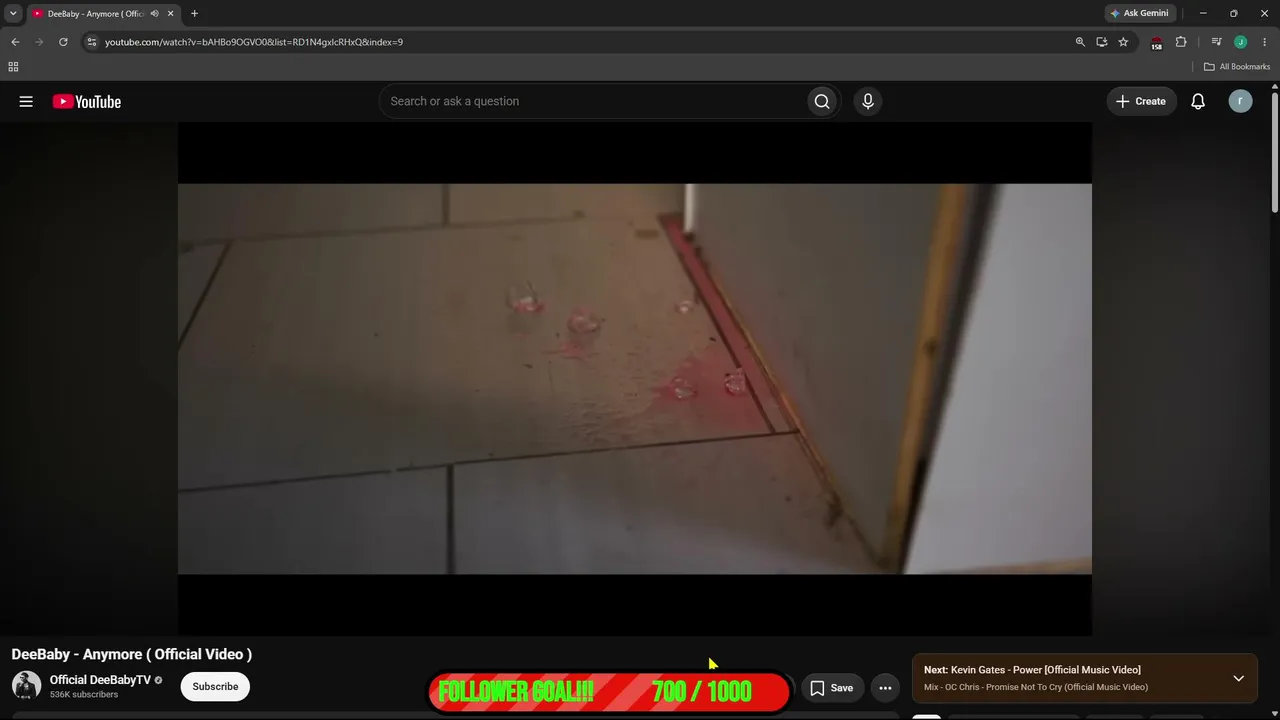This screenshot has width=1280, height=720.
Task: Click the search magnifier button
Action: pyautogui.click(x=822, y=101)
